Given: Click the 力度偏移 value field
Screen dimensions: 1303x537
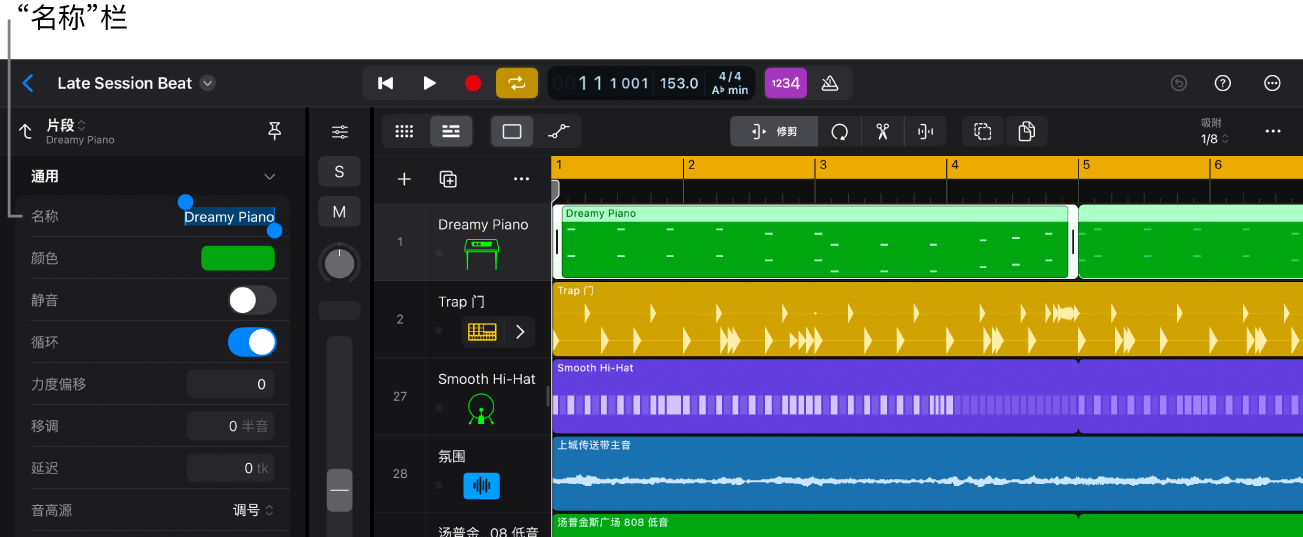Looking at the screenshot, I should 231,384.
